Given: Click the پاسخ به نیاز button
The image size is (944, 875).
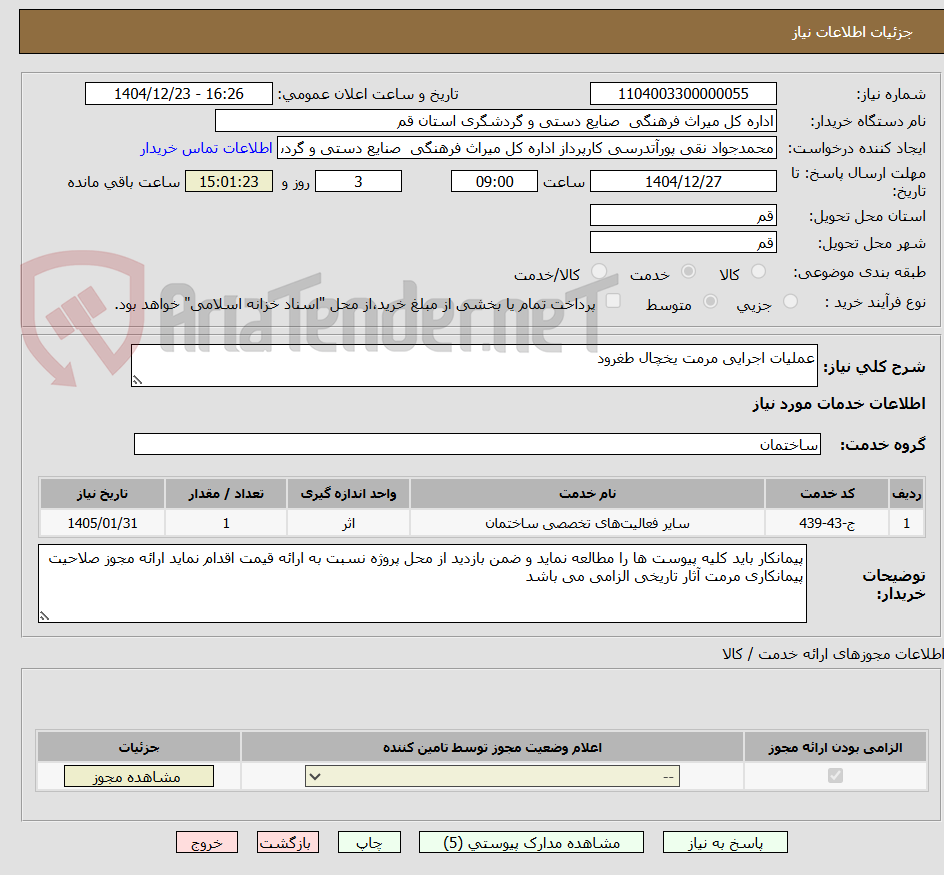Looking at the screenshot, I should [725, 842].
